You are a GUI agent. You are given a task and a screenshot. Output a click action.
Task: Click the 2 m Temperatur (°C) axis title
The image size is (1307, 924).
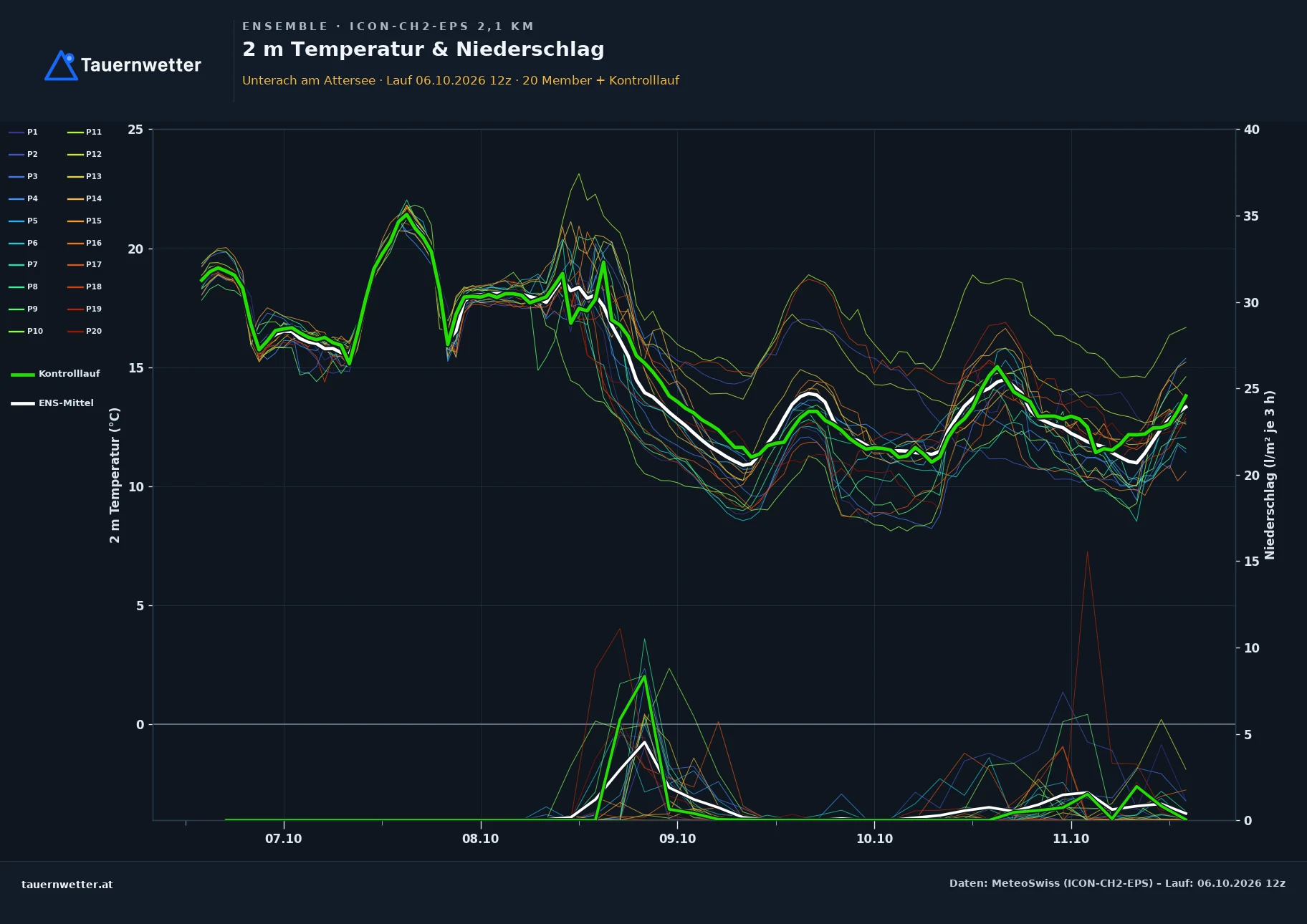click(x=115, y=475)
